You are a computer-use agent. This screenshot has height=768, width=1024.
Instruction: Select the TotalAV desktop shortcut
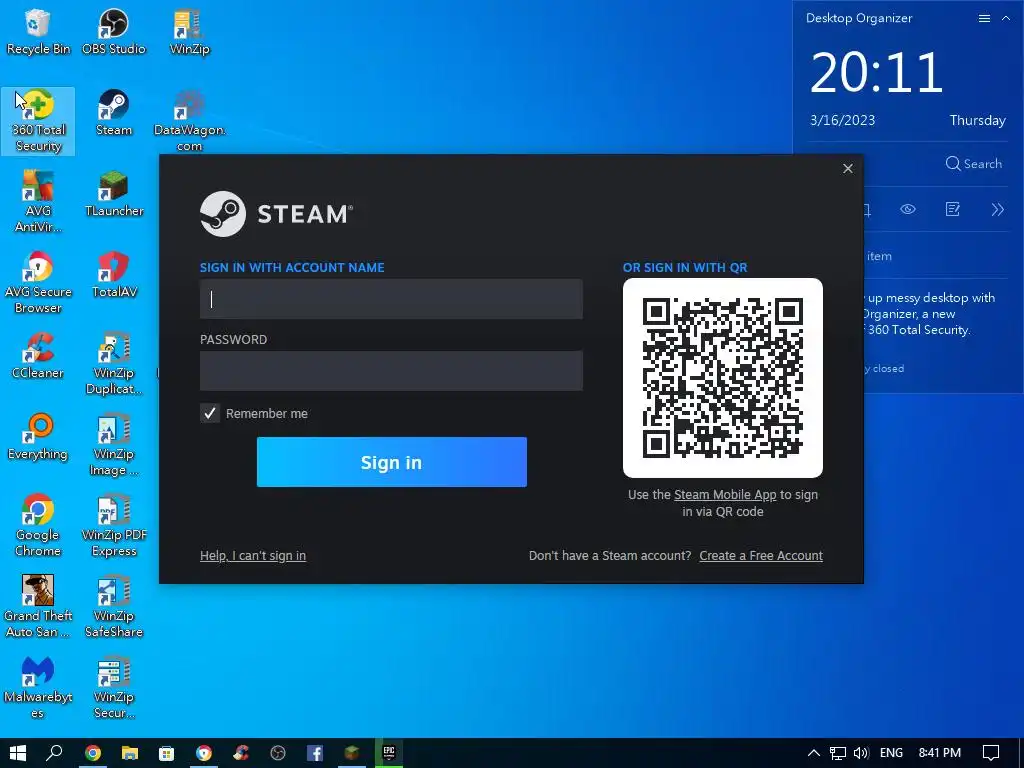tap(114, 275)
